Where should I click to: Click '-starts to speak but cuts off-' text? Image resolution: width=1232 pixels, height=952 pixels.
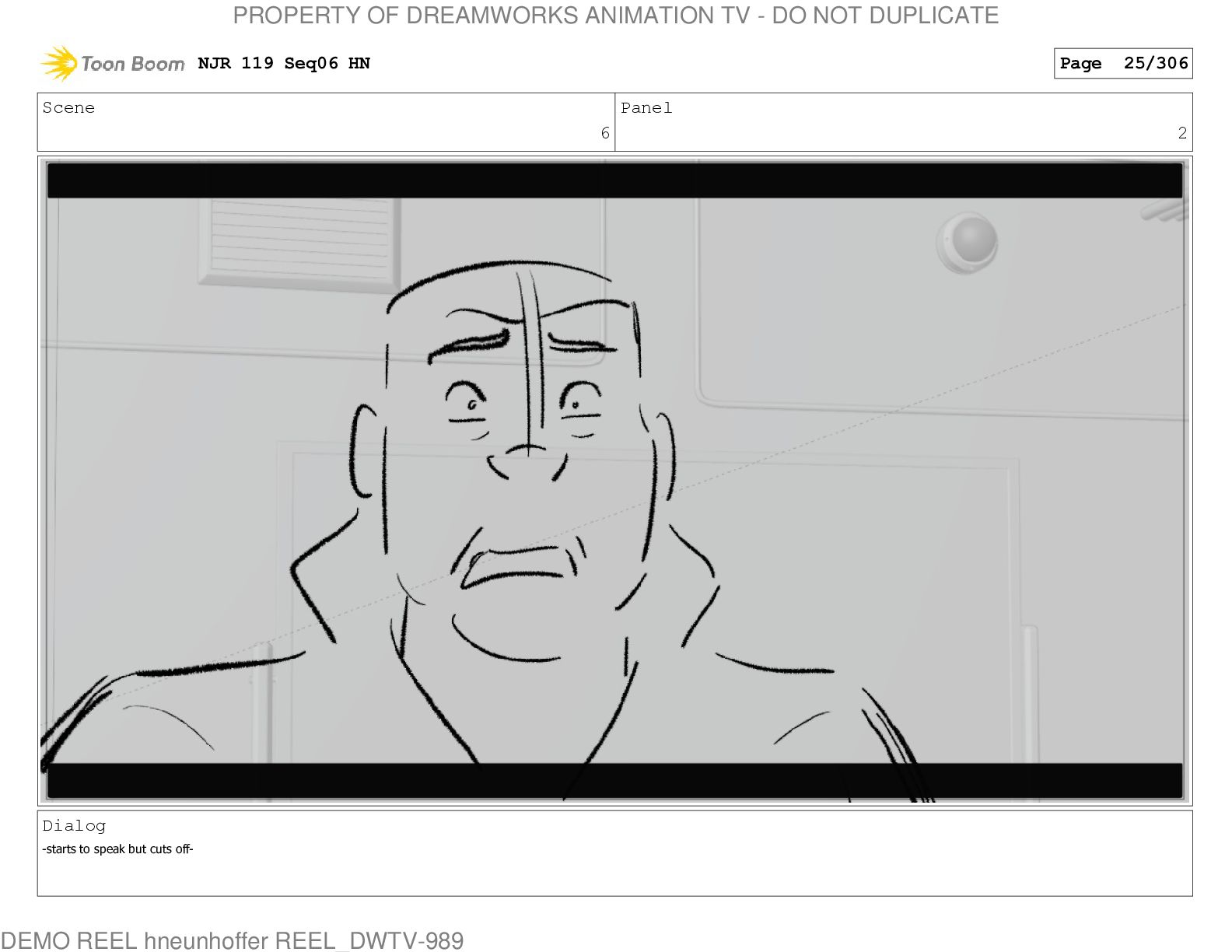coord(117,849)
